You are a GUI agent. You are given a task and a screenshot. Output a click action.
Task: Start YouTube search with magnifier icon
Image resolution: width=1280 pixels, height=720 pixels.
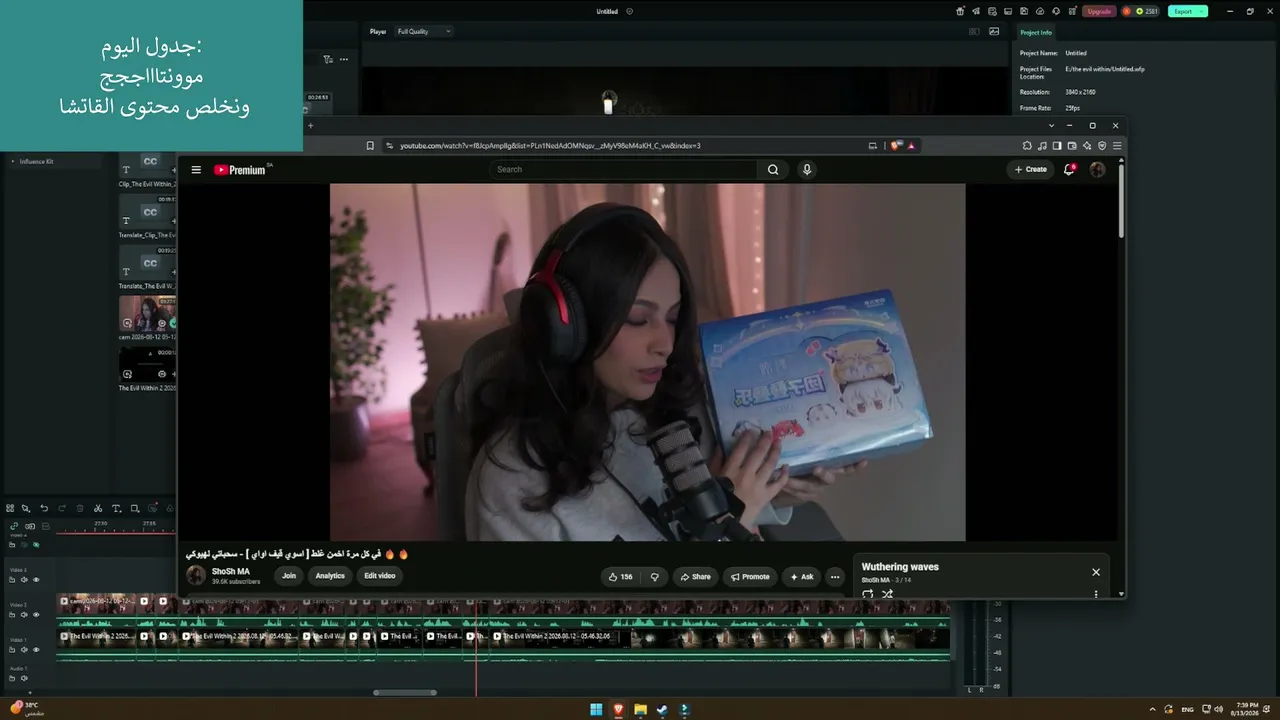773,170
